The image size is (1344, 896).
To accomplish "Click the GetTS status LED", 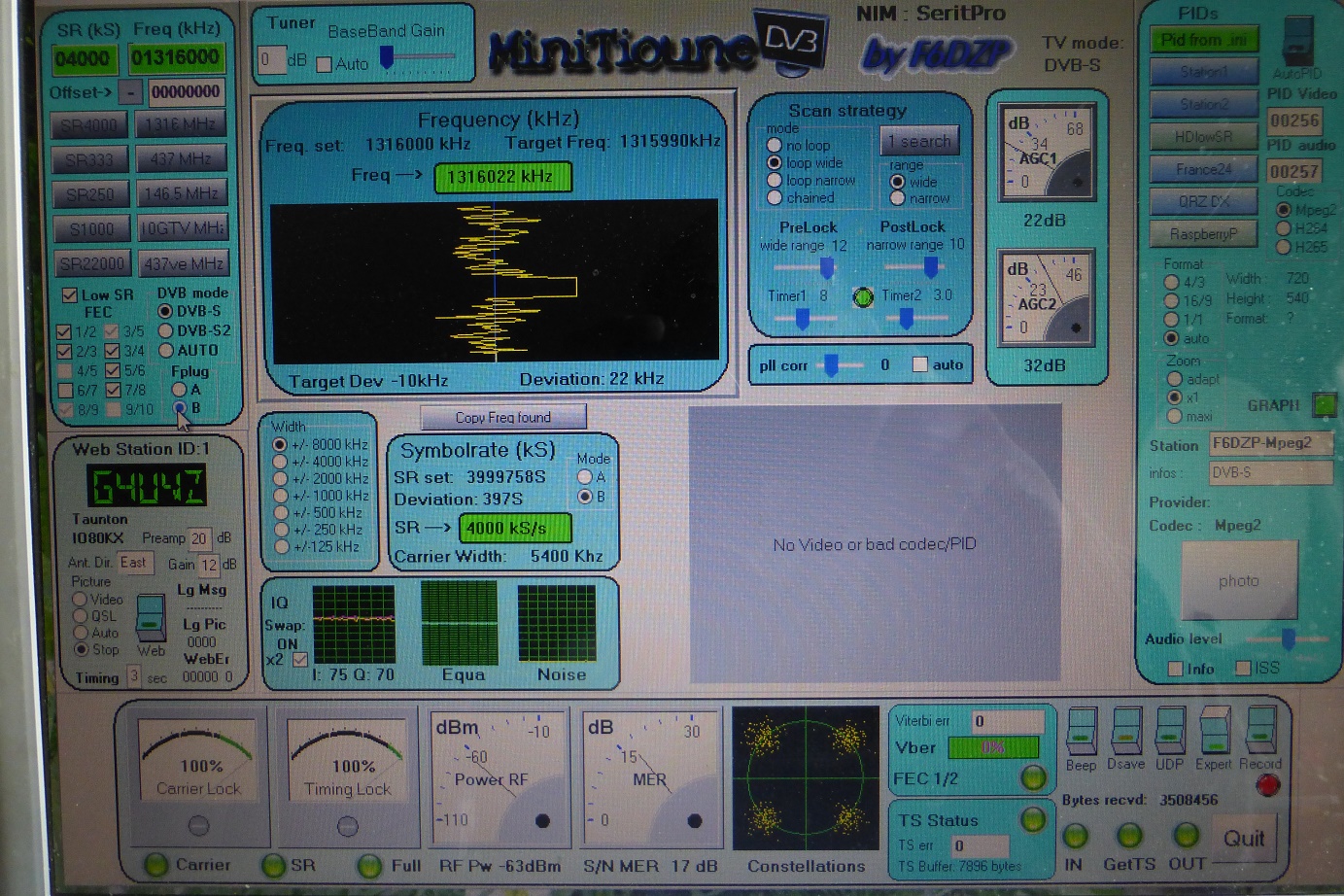I will [x=1129, y=835].
